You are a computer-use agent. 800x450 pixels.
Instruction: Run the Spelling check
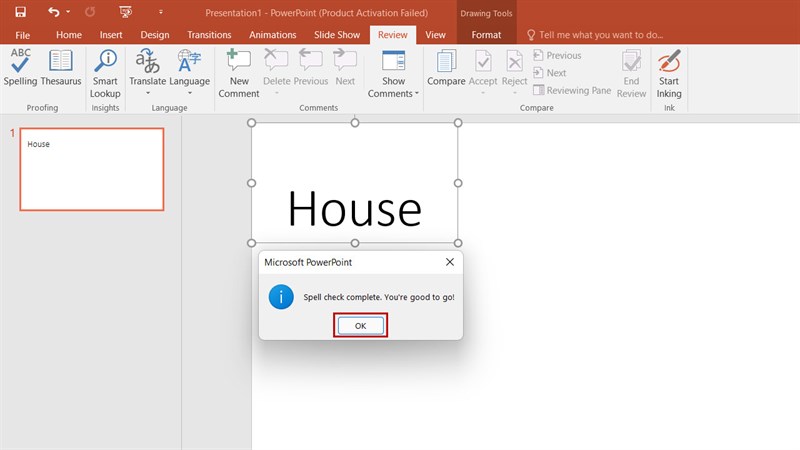pyautogui.click(x=20, y=68)
